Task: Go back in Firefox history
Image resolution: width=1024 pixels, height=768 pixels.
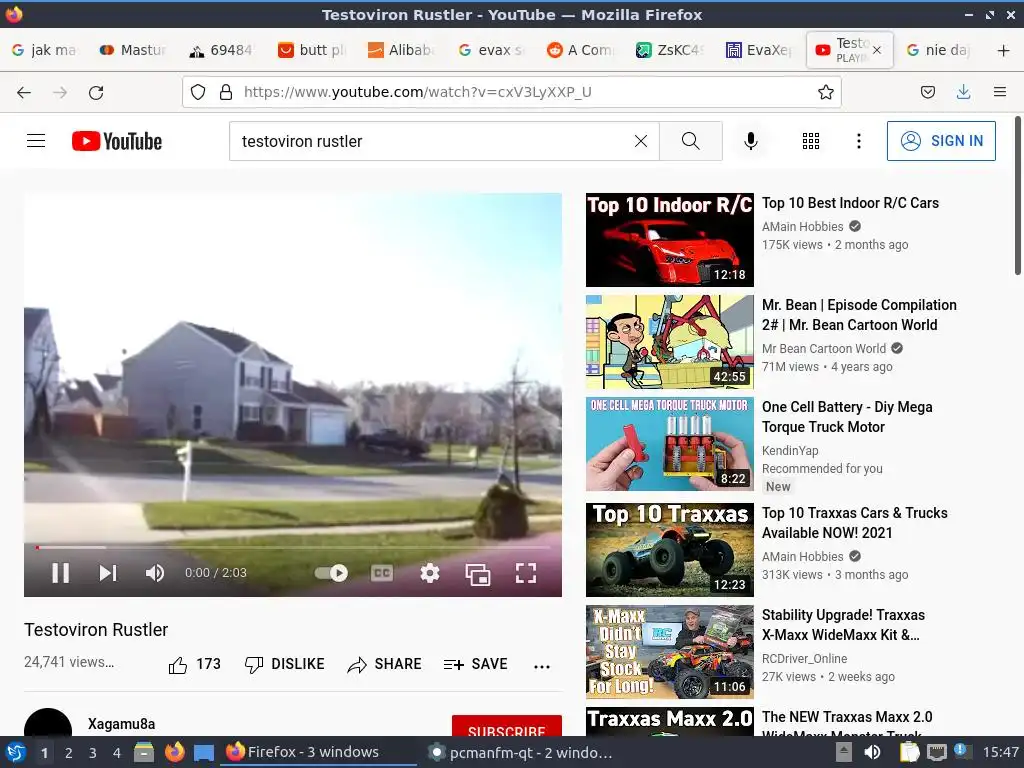Action: [x=24, y=93]
